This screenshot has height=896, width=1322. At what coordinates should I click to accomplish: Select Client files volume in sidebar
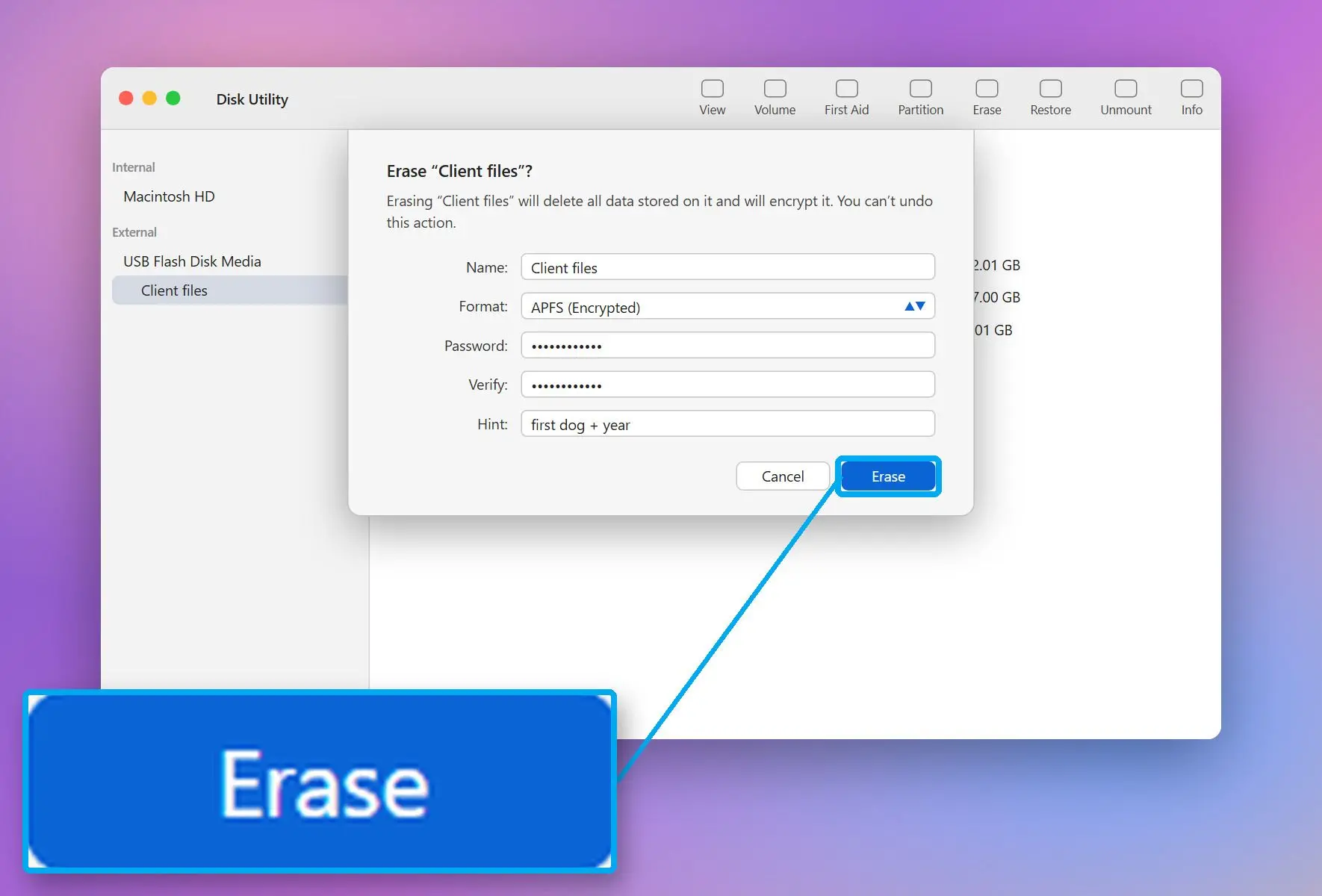tap(230, 290)
